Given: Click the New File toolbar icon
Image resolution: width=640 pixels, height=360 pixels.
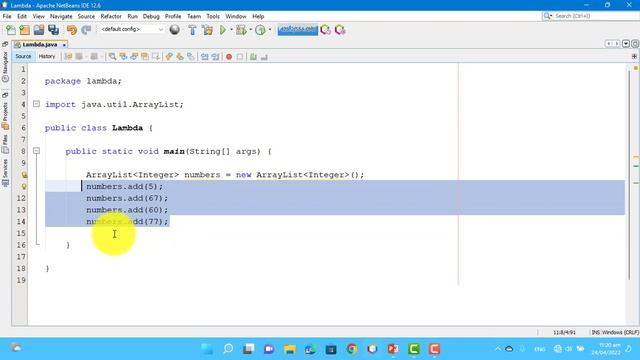Looking at the screenshot, I should (11, 30).
